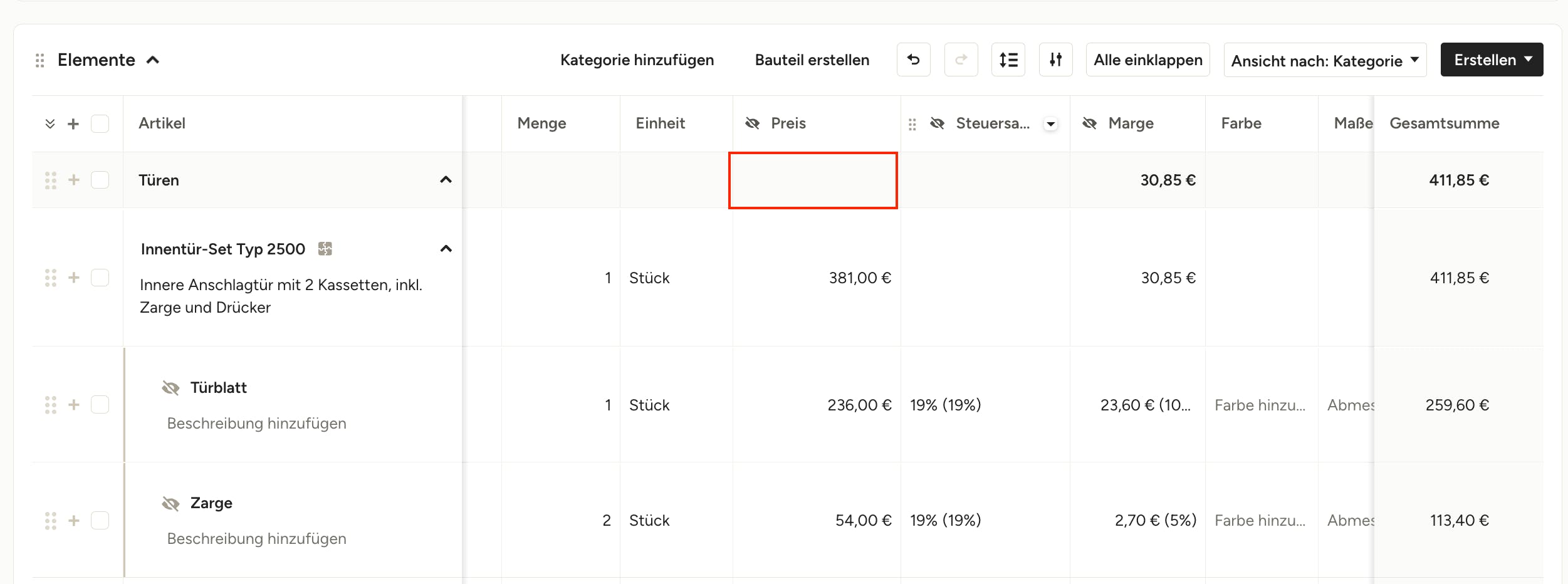The image size is (1568, 584).
Task: Click the redo arrow icon
Action: click(961, 60)
